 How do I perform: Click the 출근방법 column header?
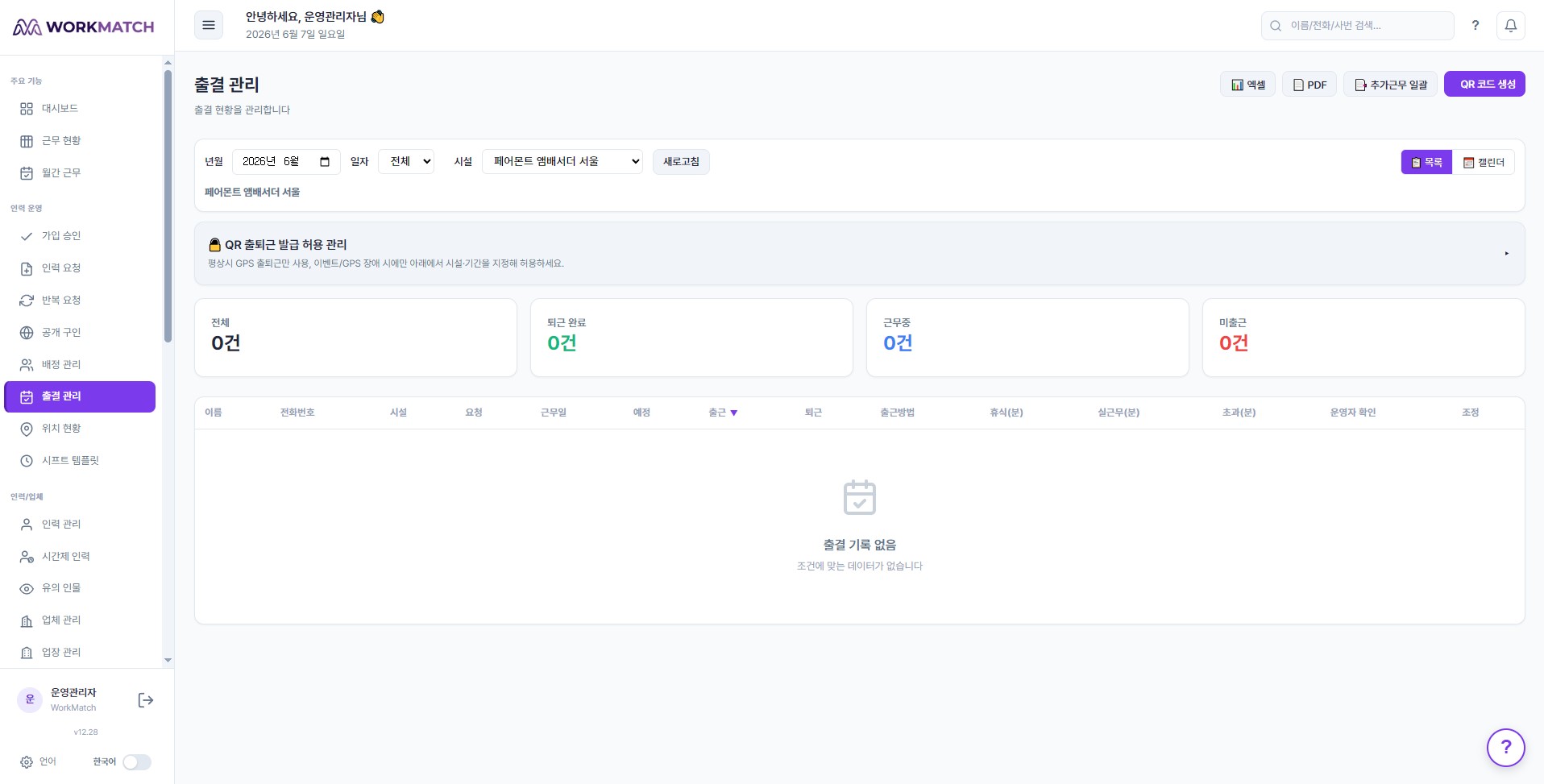tap(898, 413)
